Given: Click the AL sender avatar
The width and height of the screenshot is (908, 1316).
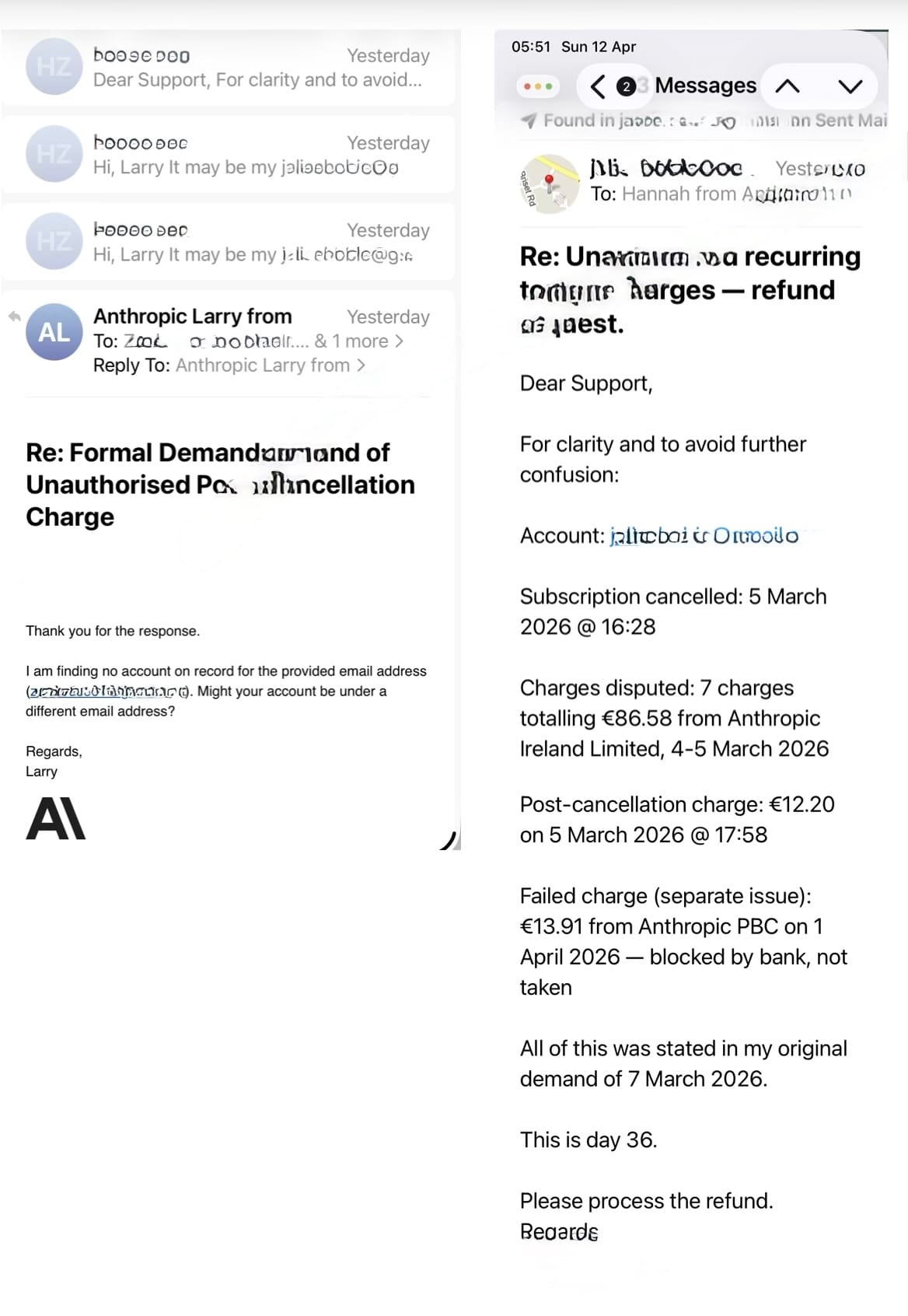Looking at the screenshot, I should coord(54,332).
